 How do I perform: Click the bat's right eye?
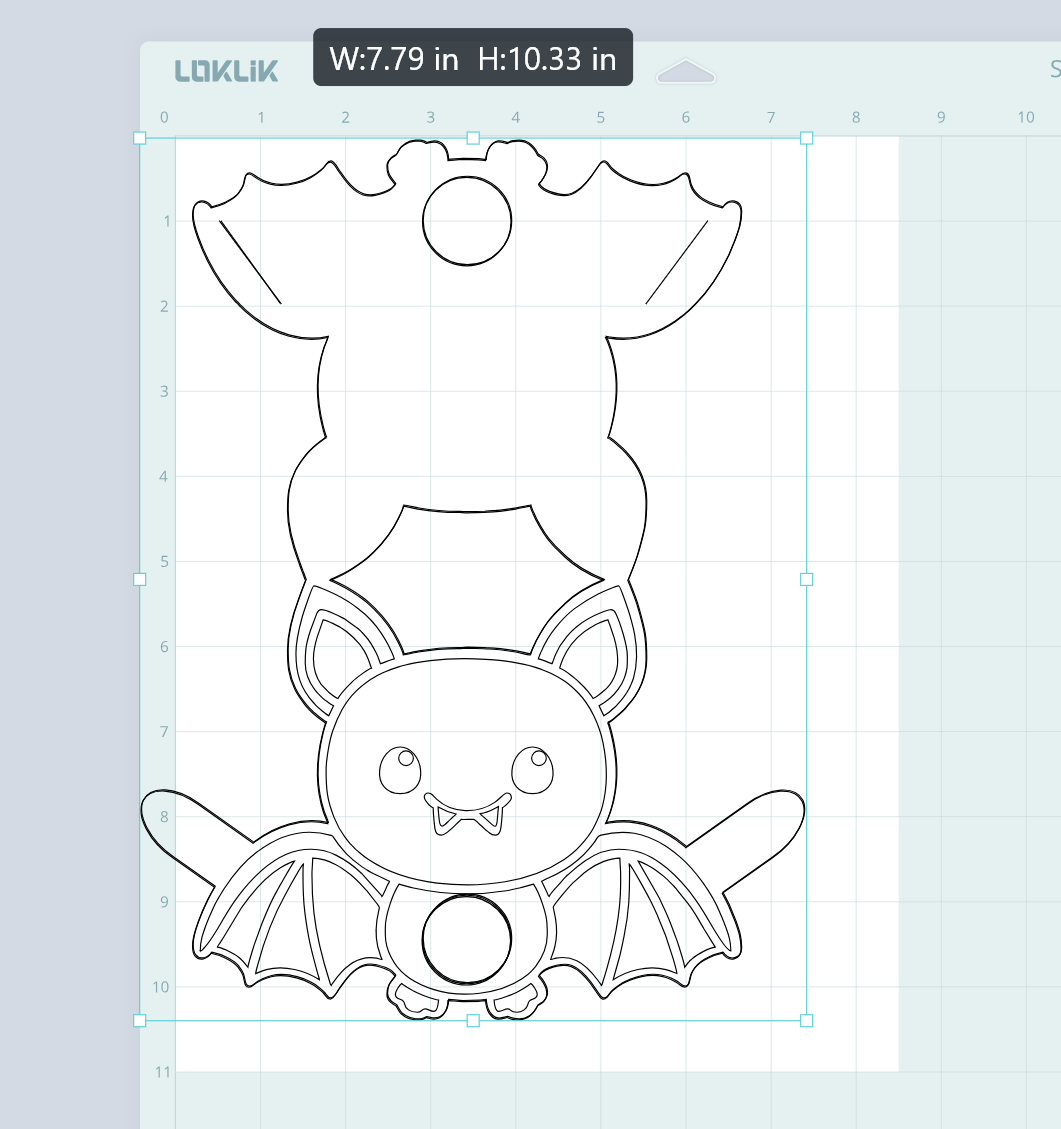tap(533, 769)
